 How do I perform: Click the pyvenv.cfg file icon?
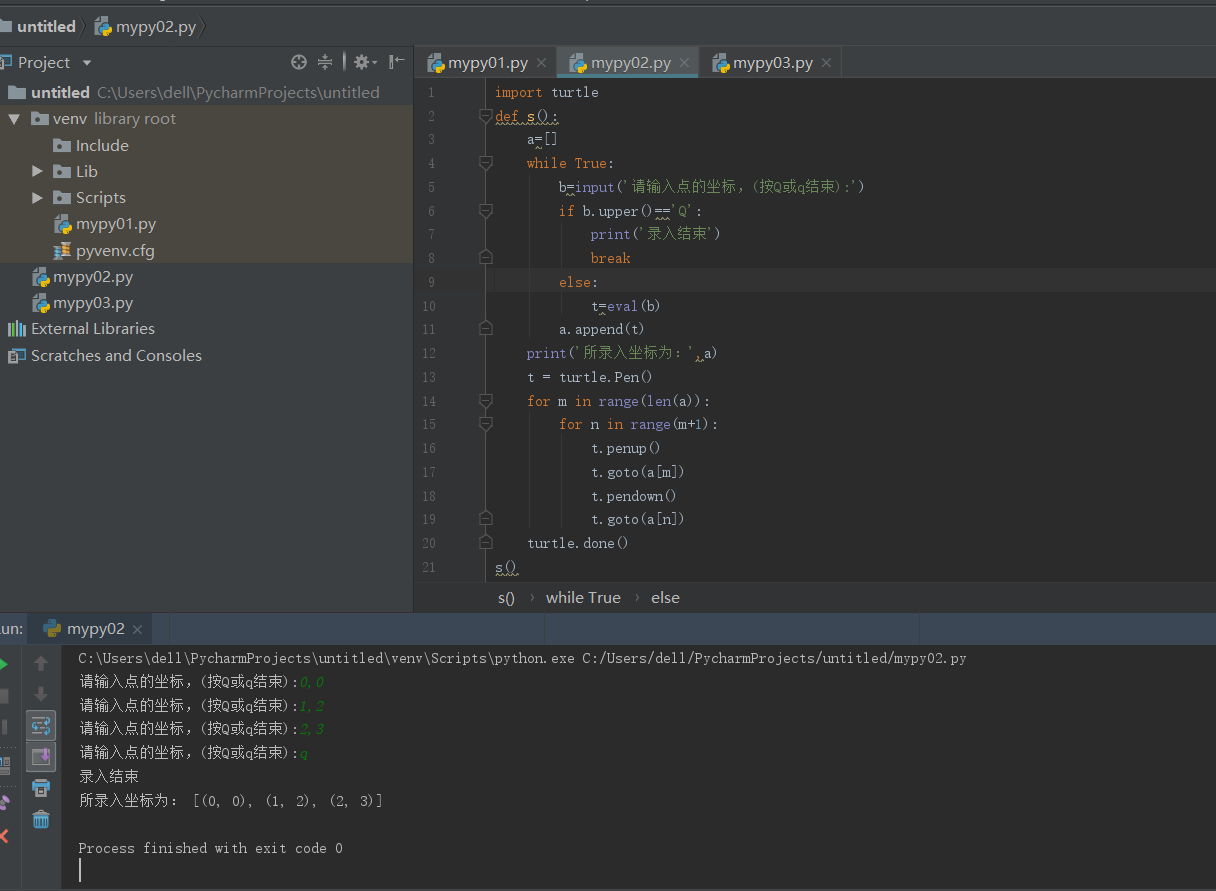click(62, 251)
